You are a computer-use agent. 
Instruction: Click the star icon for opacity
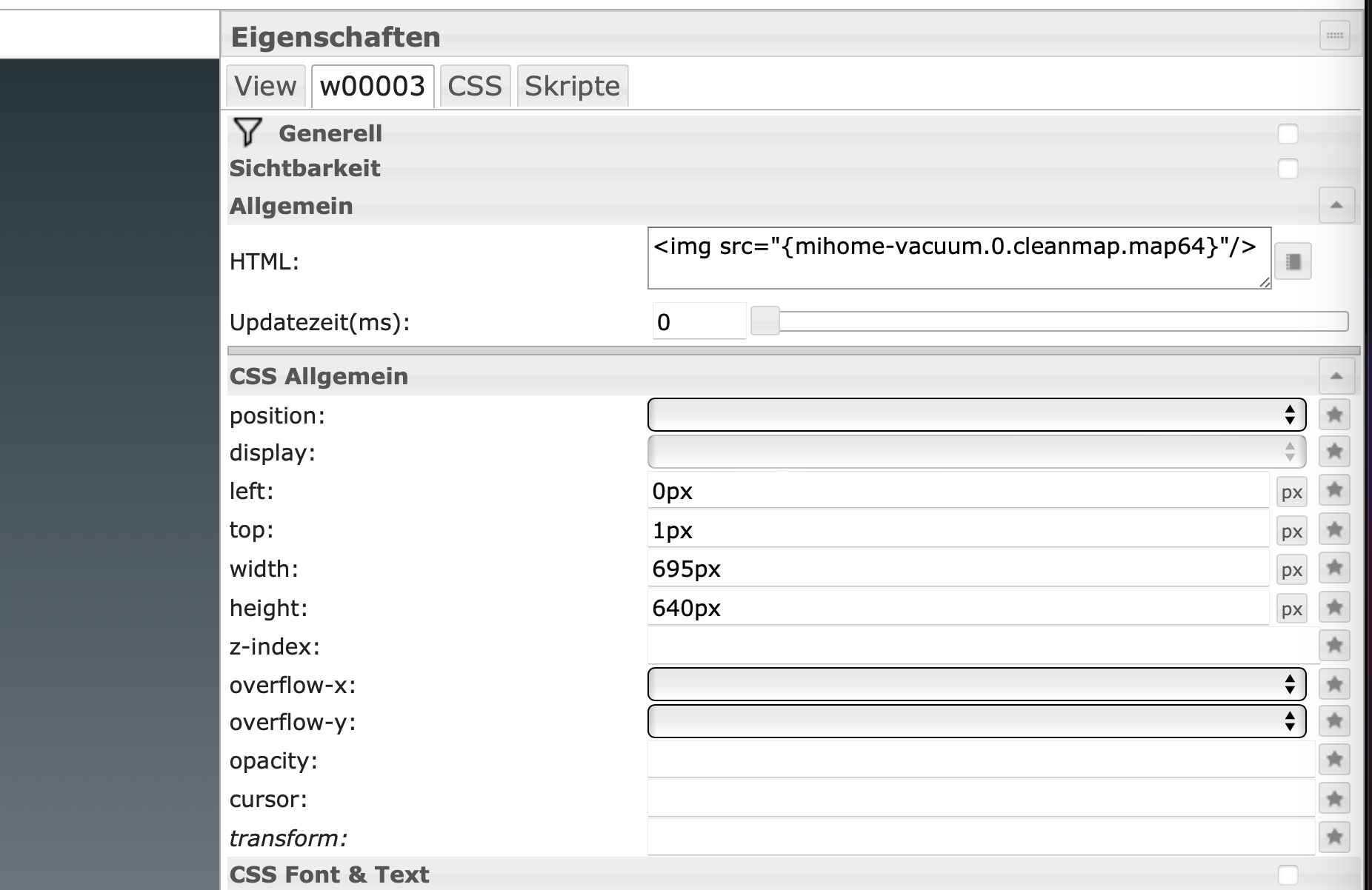pyautogui.click(x=1334, y=760)
